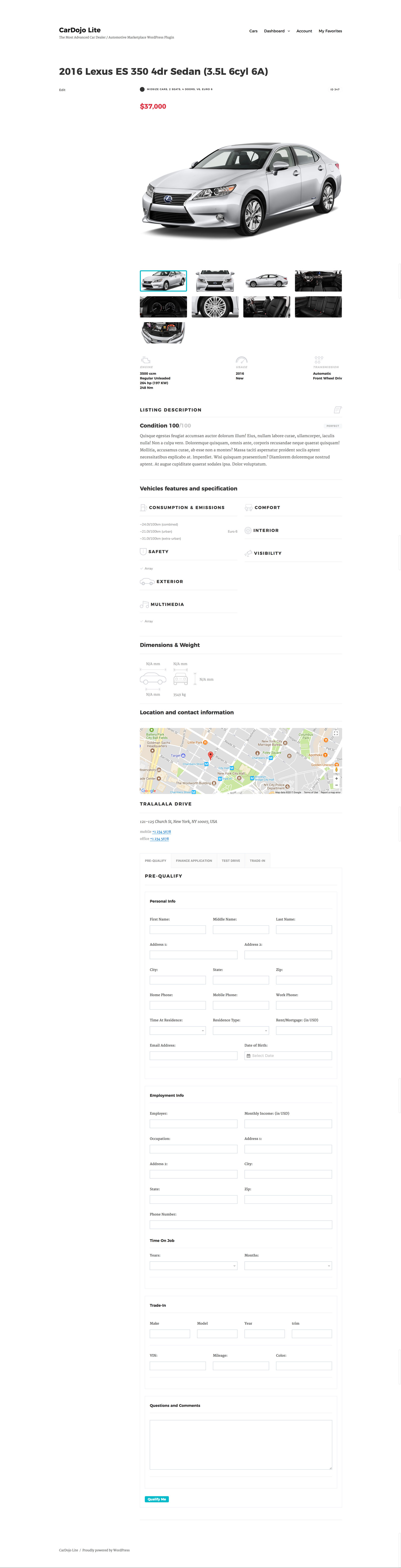Click the Trade-In VIN input field
The image size is (401, 1568).
coord(178,1366)
